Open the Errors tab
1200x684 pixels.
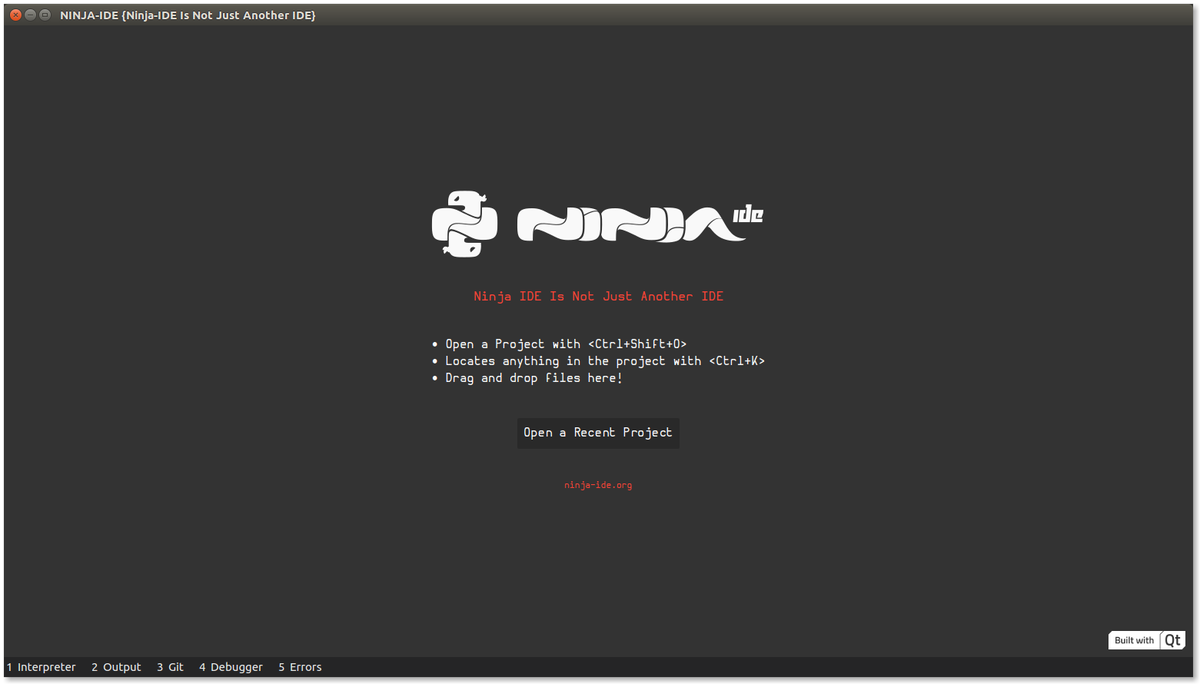[300, 667]
